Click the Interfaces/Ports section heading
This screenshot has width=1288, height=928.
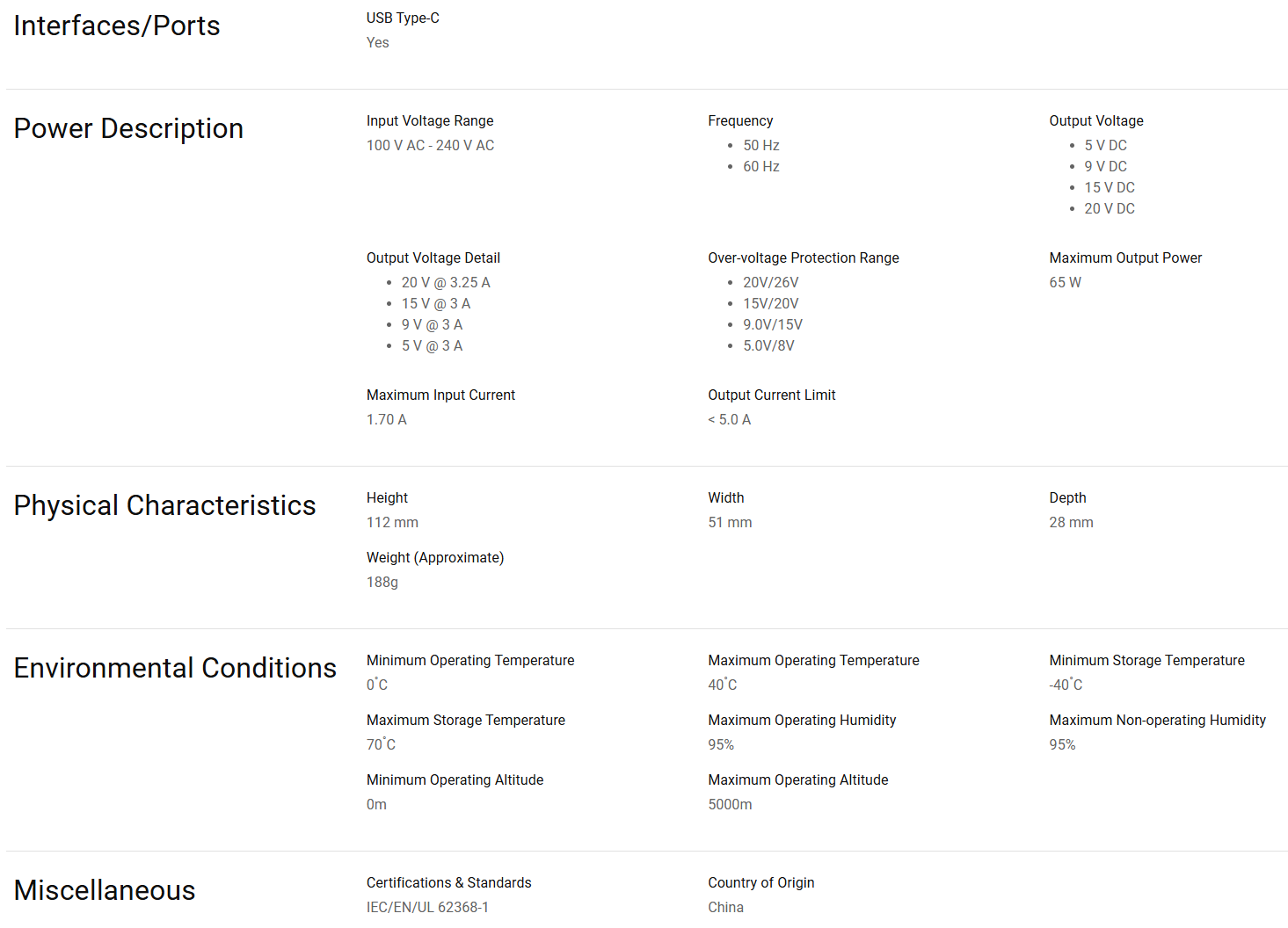pyautogui.click(x=117, y=26)
